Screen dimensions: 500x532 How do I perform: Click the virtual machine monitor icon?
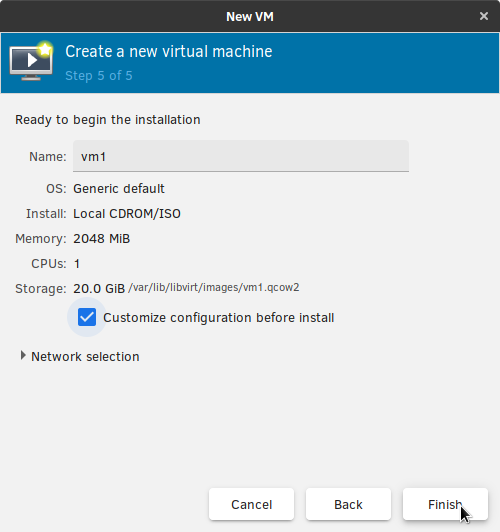point(31,61)
